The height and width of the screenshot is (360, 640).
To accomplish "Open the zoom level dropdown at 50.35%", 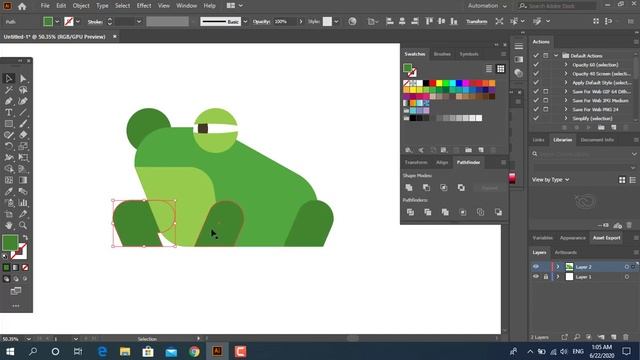I will (x=28, y=339).
